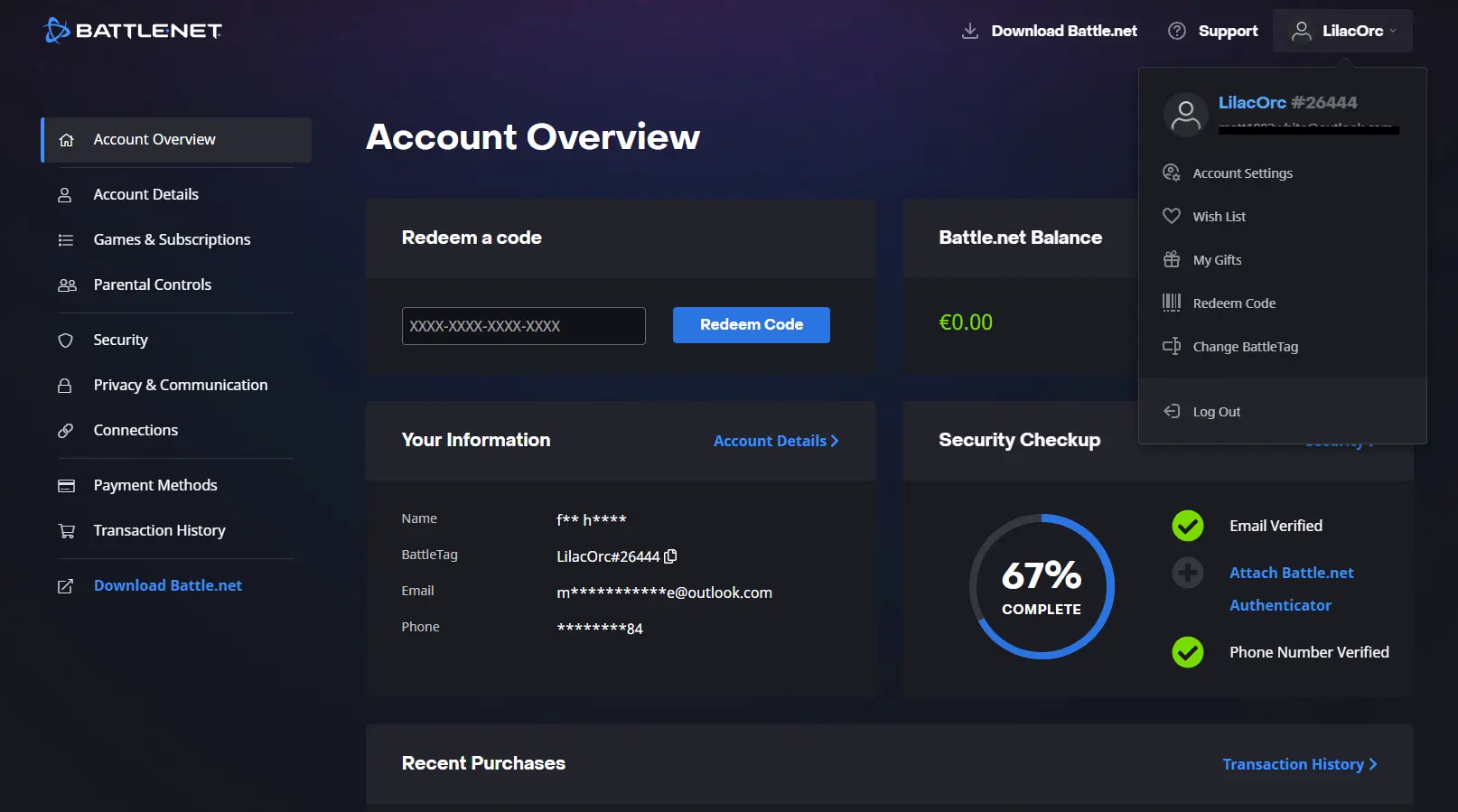Viewport: 1458px width, 812px height.
Task: Open Account Details via chevron link
Action: point(775,441)
